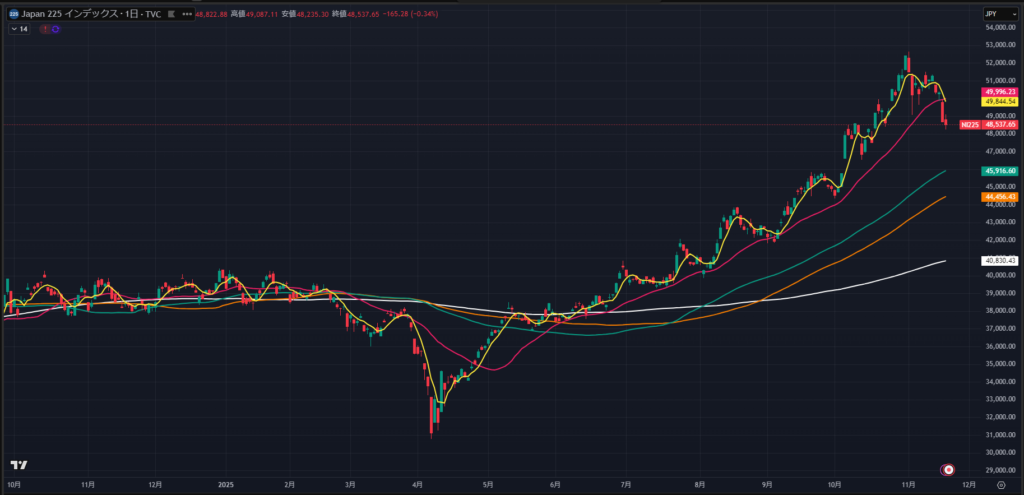
Task: Click the Japan 225 symbol logo icon
Action: pyautogui.click(x=11, y=15)
